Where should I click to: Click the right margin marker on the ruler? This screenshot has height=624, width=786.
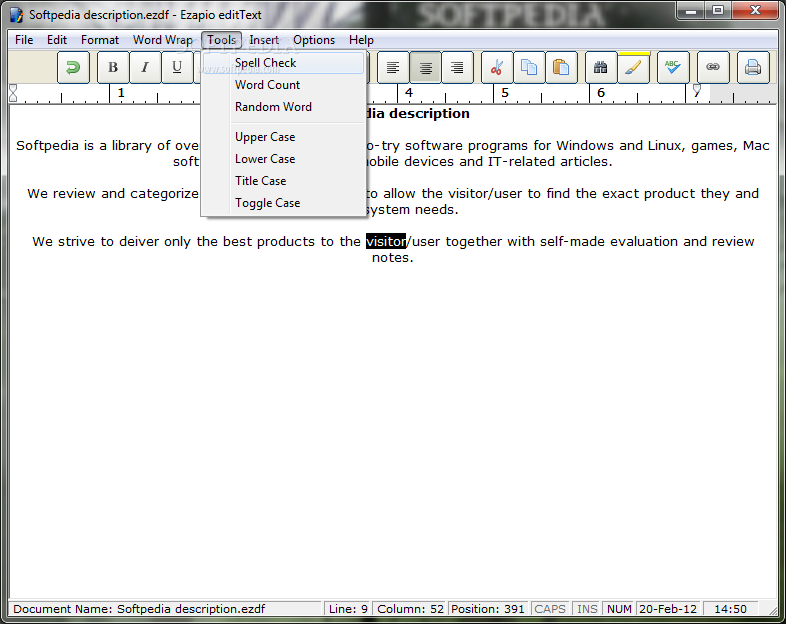[697, 90]
